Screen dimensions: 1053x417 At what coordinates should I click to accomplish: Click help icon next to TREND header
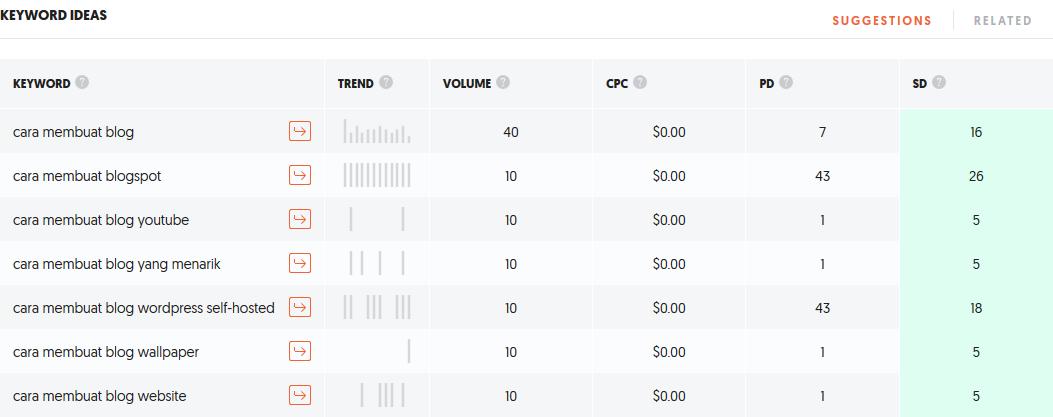pos(385,83)
